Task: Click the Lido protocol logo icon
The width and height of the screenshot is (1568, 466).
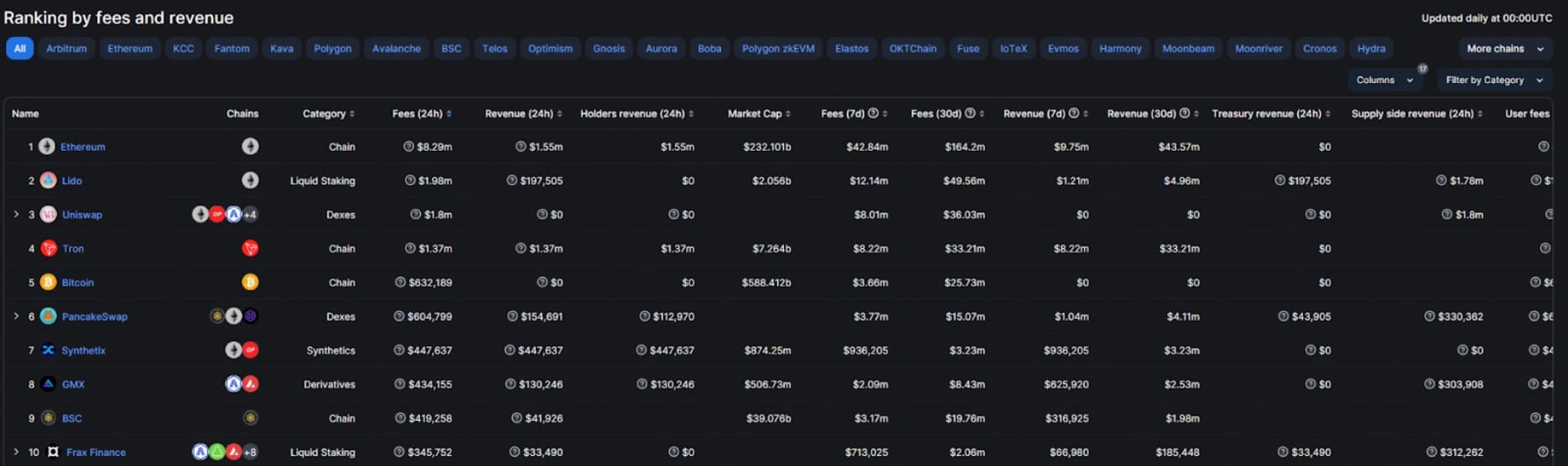Action: [48, 180]
